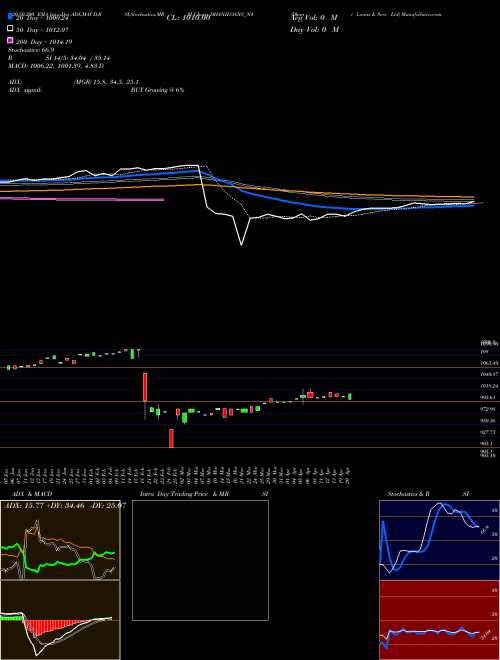Screen dimensions: 500x660
Task: Click the sharp dip of the white price line
Action: click(x=242, y=243)
